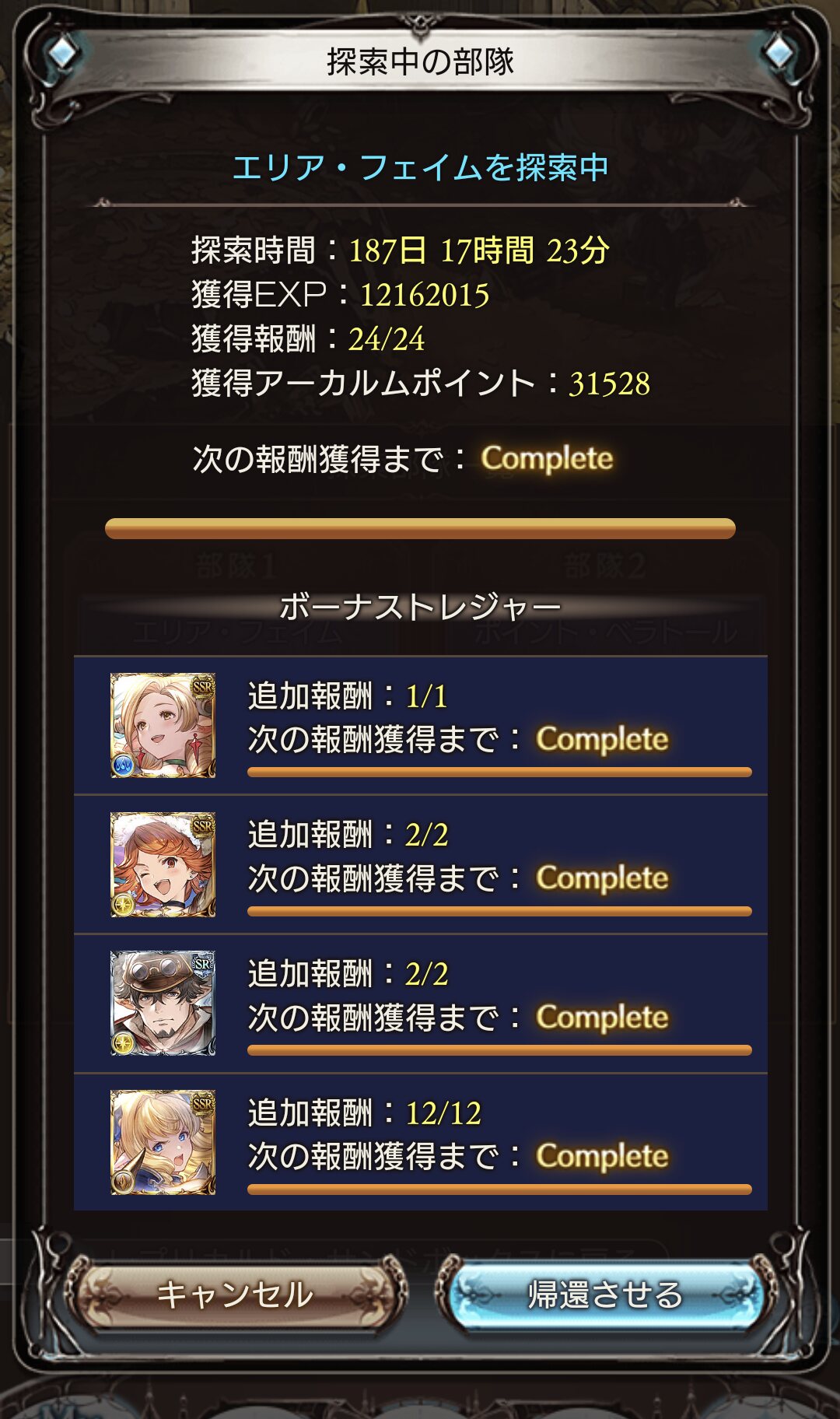This screenshot has width=840, height=1419.
Task: Click the water element icon on first portrait
Action: click(x=124, y=765)
